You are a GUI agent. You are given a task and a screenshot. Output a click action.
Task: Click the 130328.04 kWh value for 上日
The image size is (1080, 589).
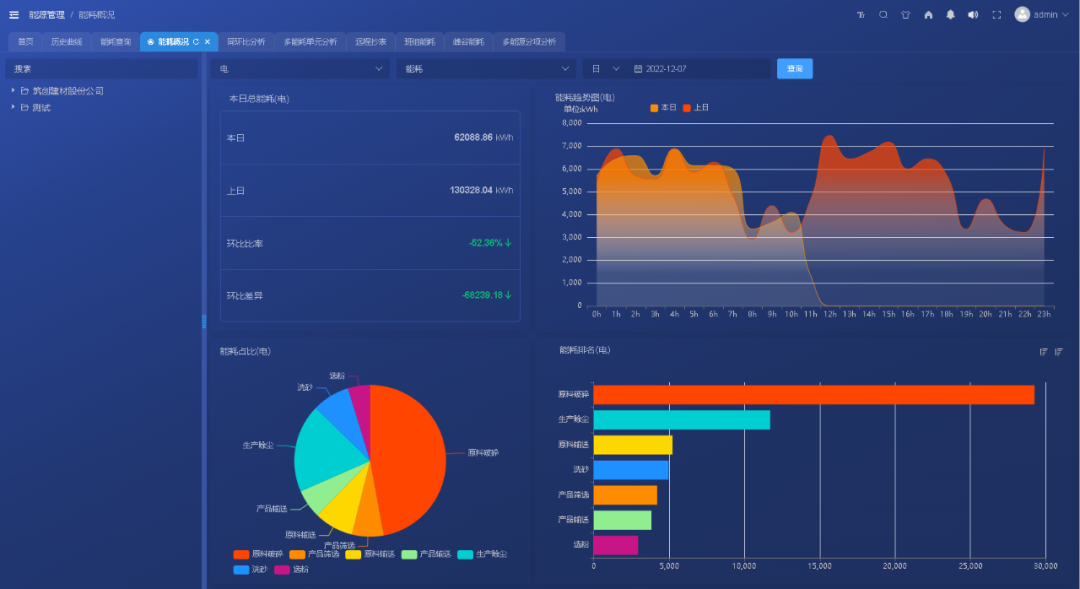pos(481,190)
